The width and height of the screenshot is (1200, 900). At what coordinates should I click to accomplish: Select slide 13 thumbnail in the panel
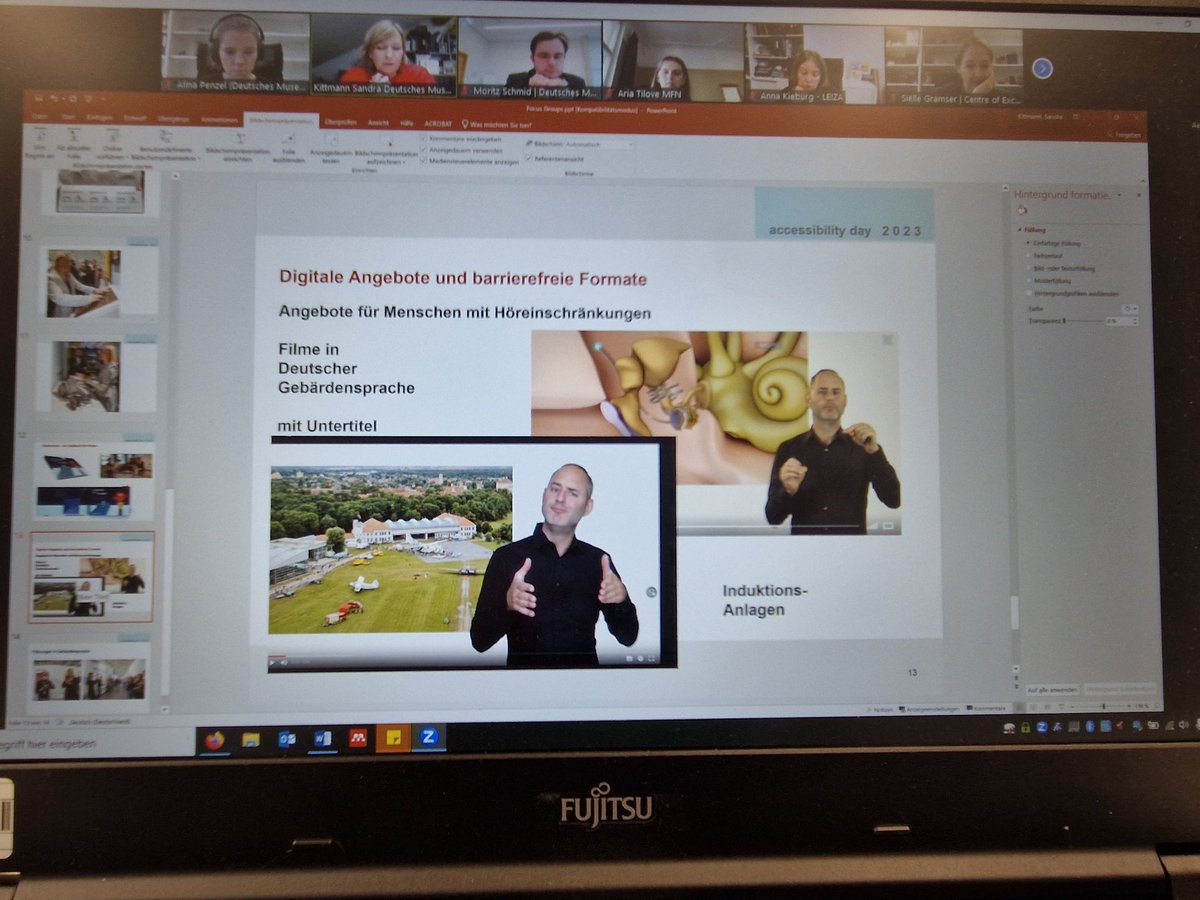pos(92,576)
